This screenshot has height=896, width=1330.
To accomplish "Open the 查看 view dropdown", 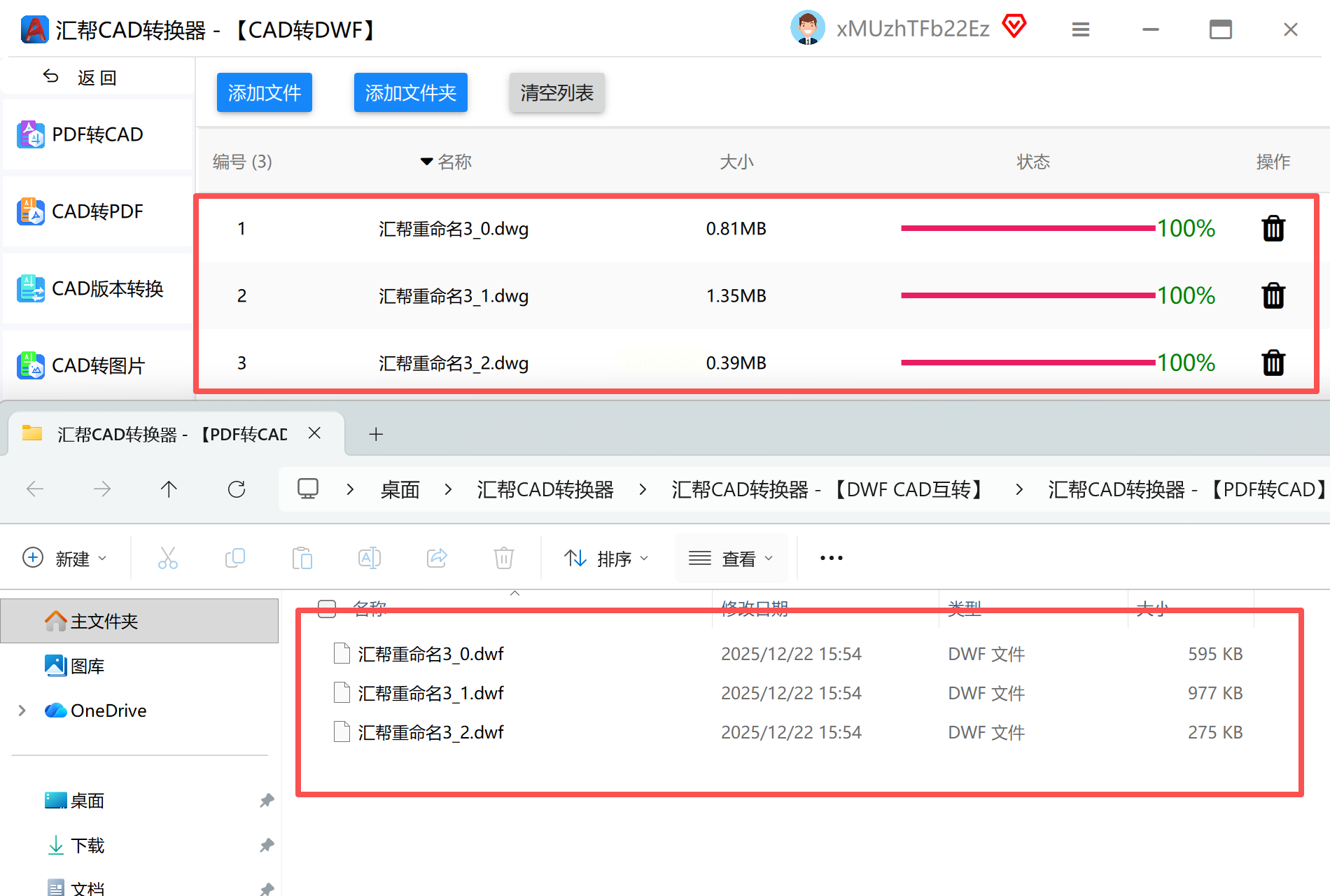I will 731,558.
